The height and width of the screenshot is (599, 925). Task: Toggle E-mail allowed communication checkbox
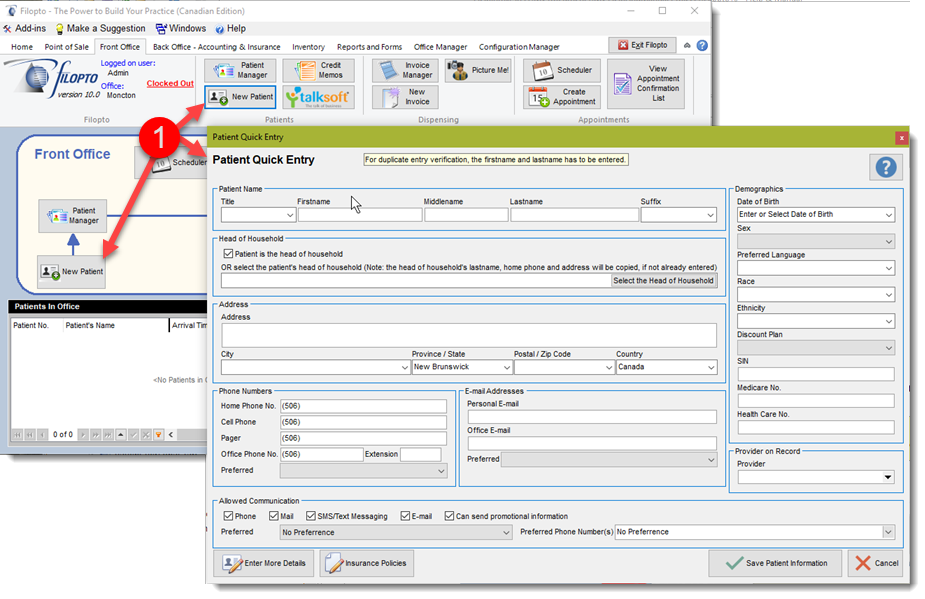(405, 516)
